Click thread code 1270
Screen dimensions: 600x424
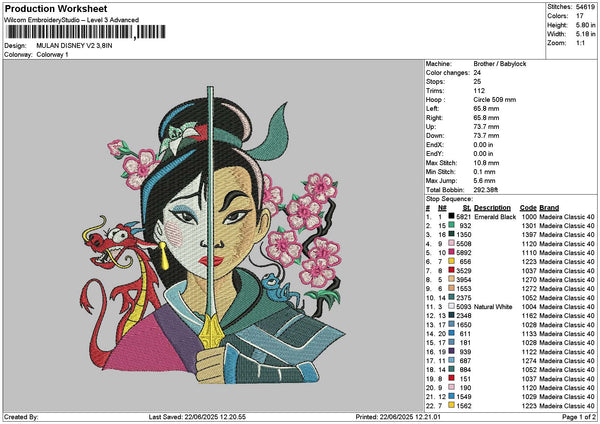click(529, 280)
